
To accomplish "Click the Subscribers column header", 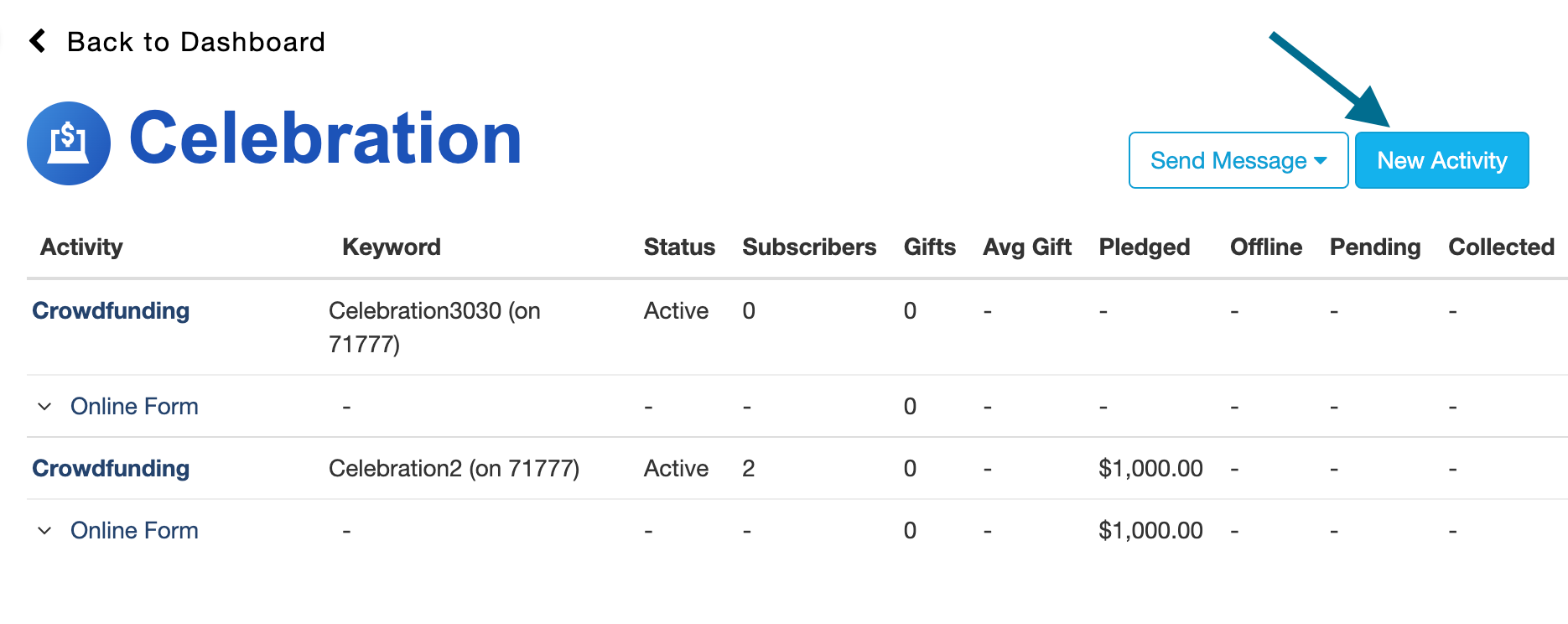I will pos(808,247).
